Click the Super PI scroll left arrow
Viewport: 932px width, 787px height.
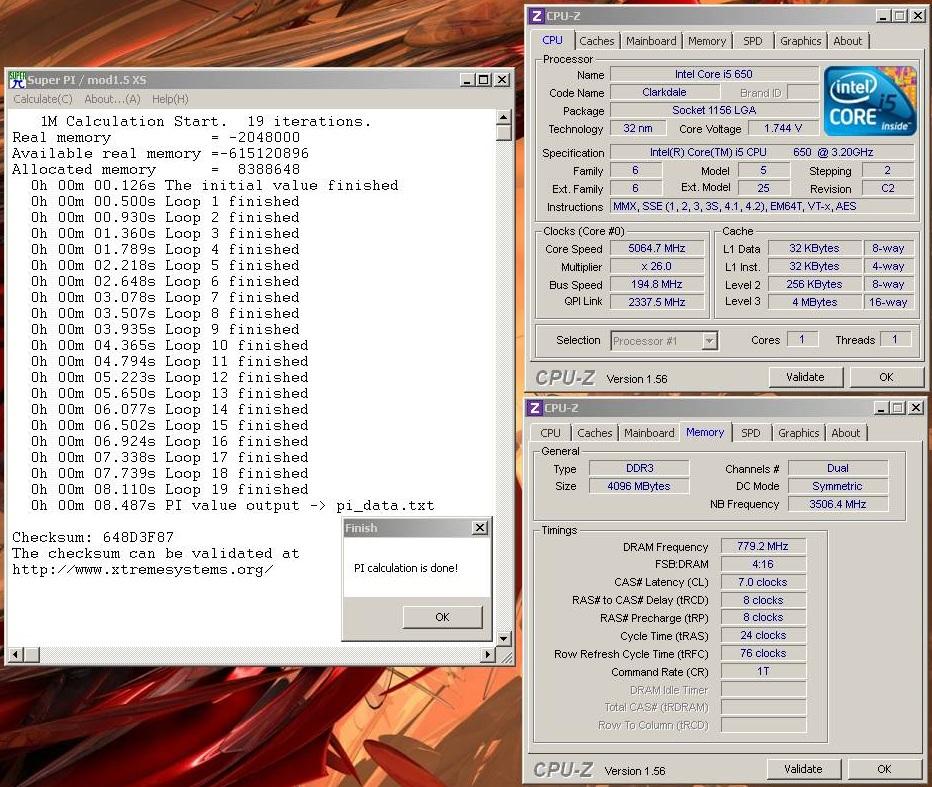15,654
